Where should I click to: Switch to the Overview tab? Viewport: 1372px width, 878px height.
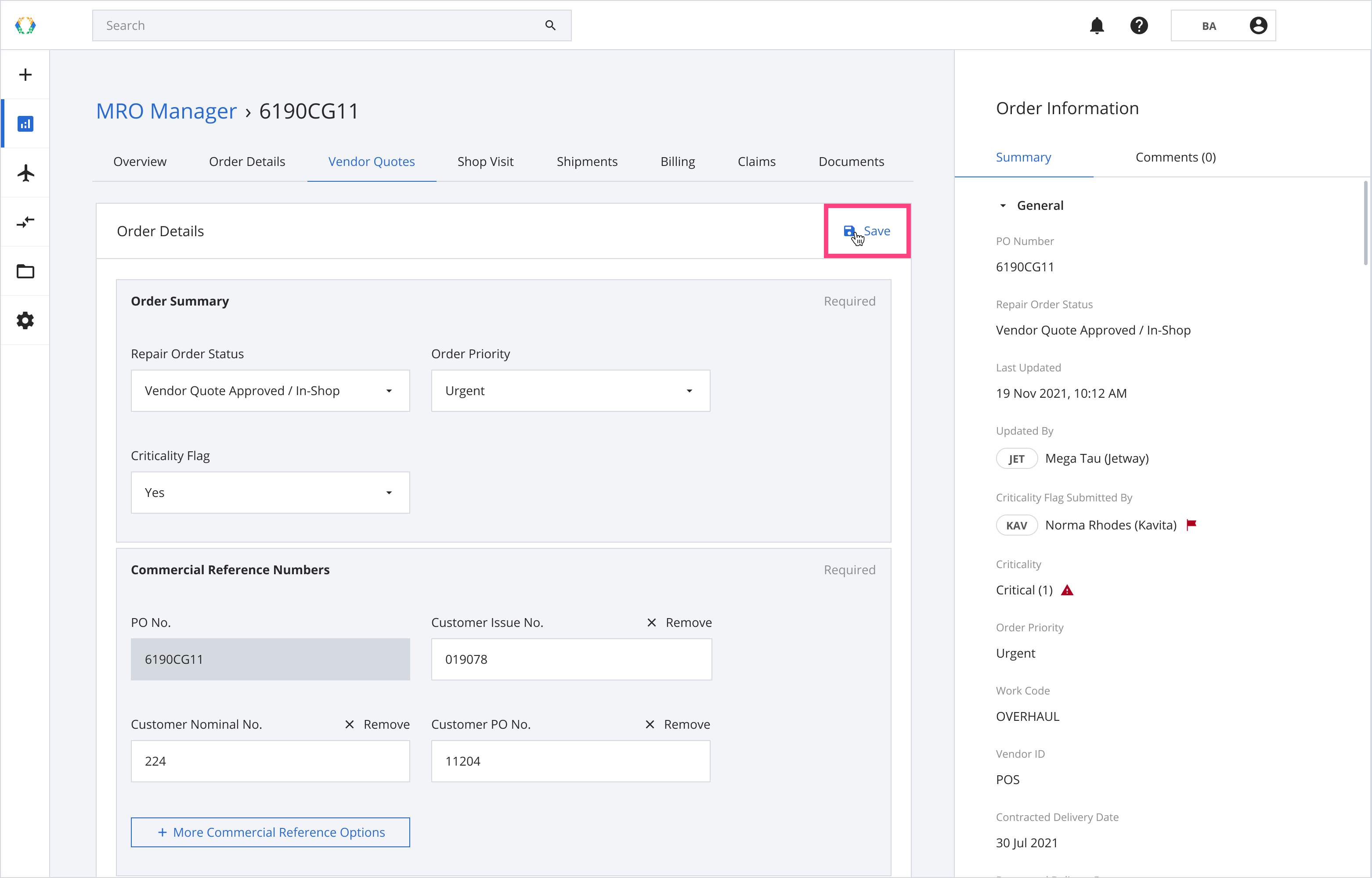point(140,162)
